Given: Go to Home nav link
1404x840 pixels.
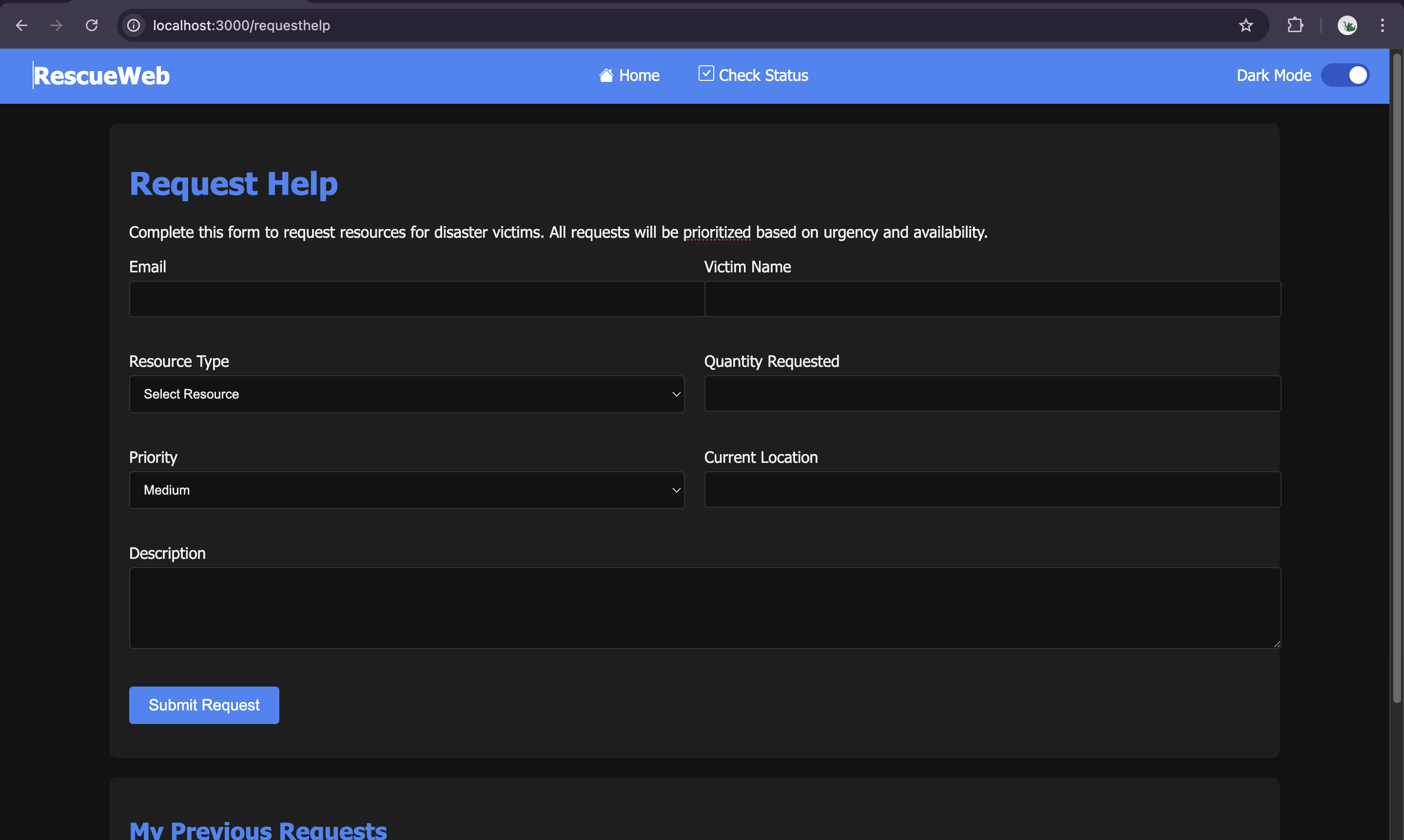Looking at the screenshot, I should (639, 76).
